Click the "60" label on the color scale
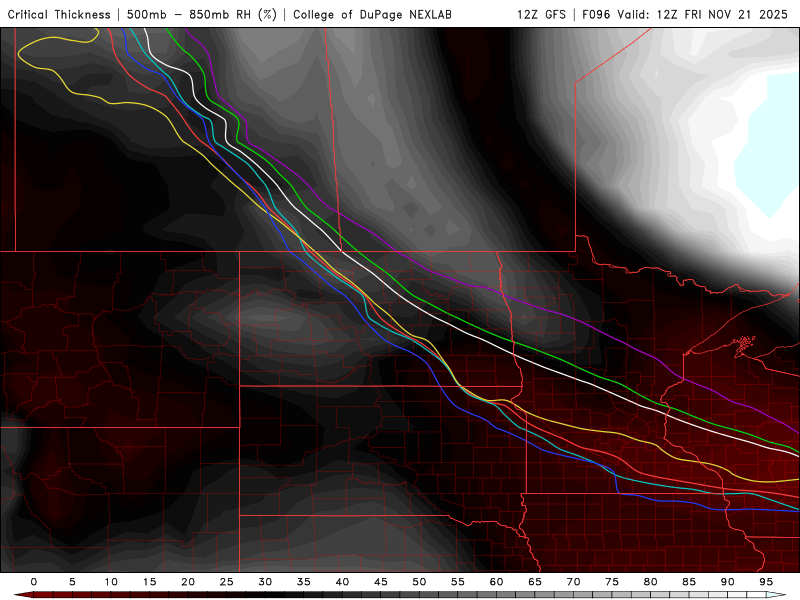This screenshot has height=600, width=800. pyautogui.click(x=496, y=582)
